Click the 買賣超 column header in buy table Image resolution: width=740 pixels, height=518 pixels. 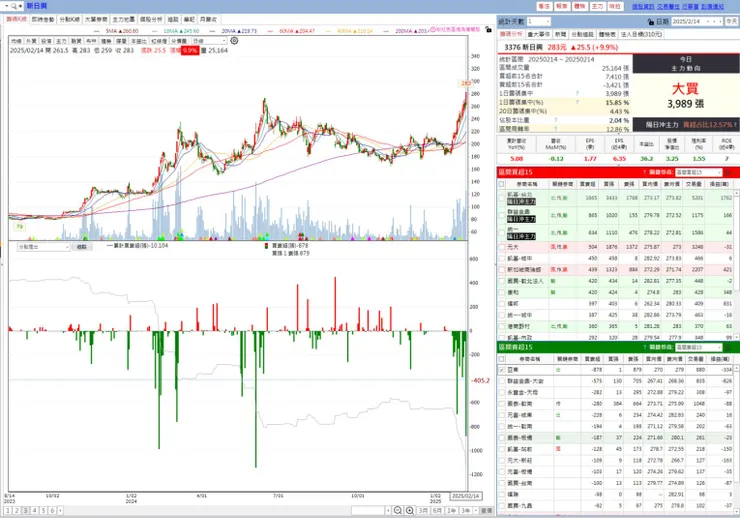(x=588, y=184)
